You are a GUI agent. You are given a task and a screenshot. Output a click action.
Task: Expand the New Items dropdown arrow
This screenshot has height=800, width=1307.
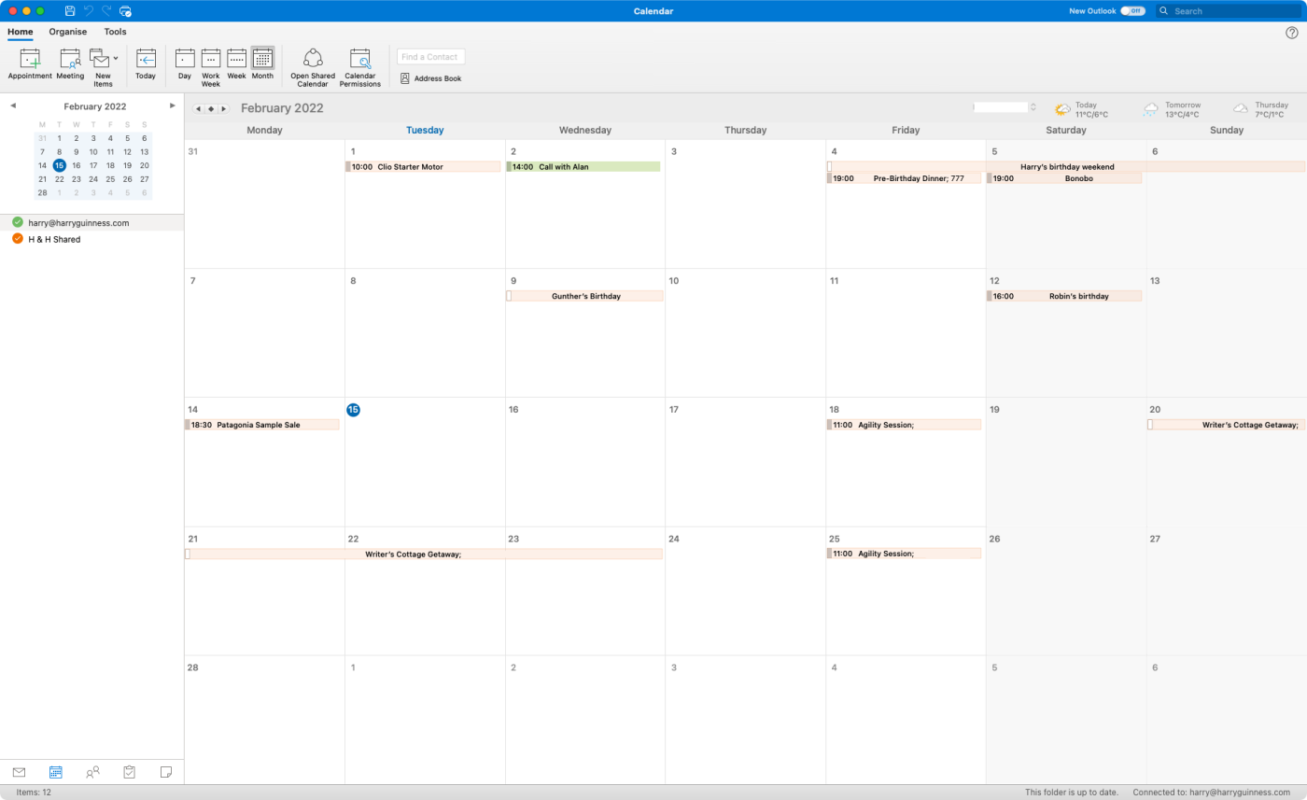tap(116, 58)
